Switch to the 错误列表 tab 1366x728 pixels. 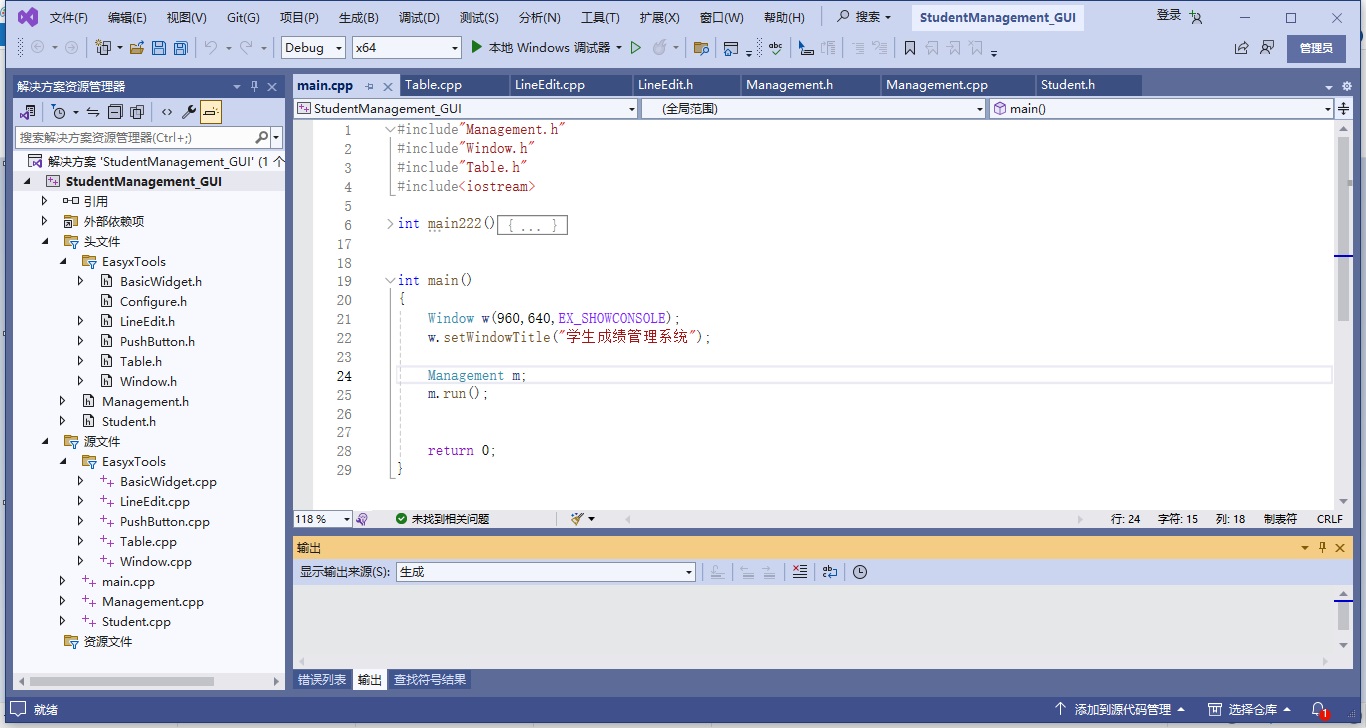click(x=322, y=680)
